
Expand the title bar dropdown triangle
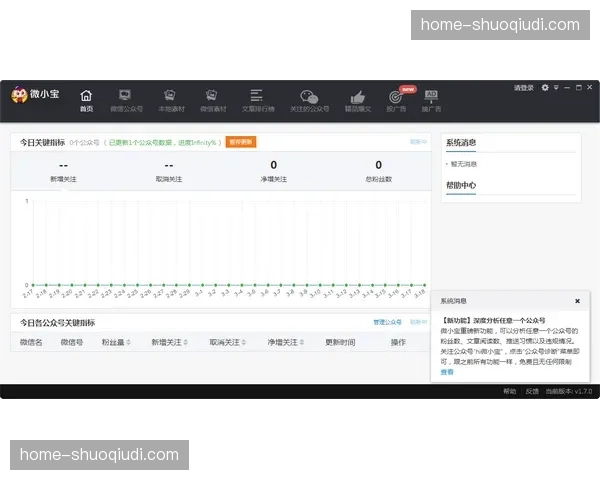556,88
